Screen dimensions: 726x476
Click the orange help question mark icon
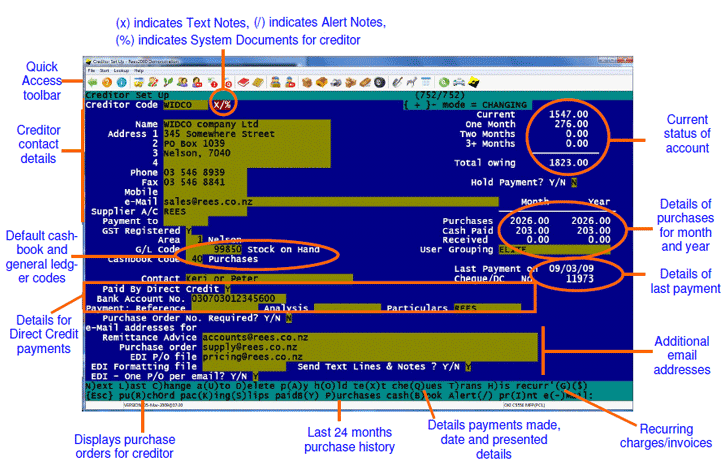pyautogui.click(x=106, y=83)
